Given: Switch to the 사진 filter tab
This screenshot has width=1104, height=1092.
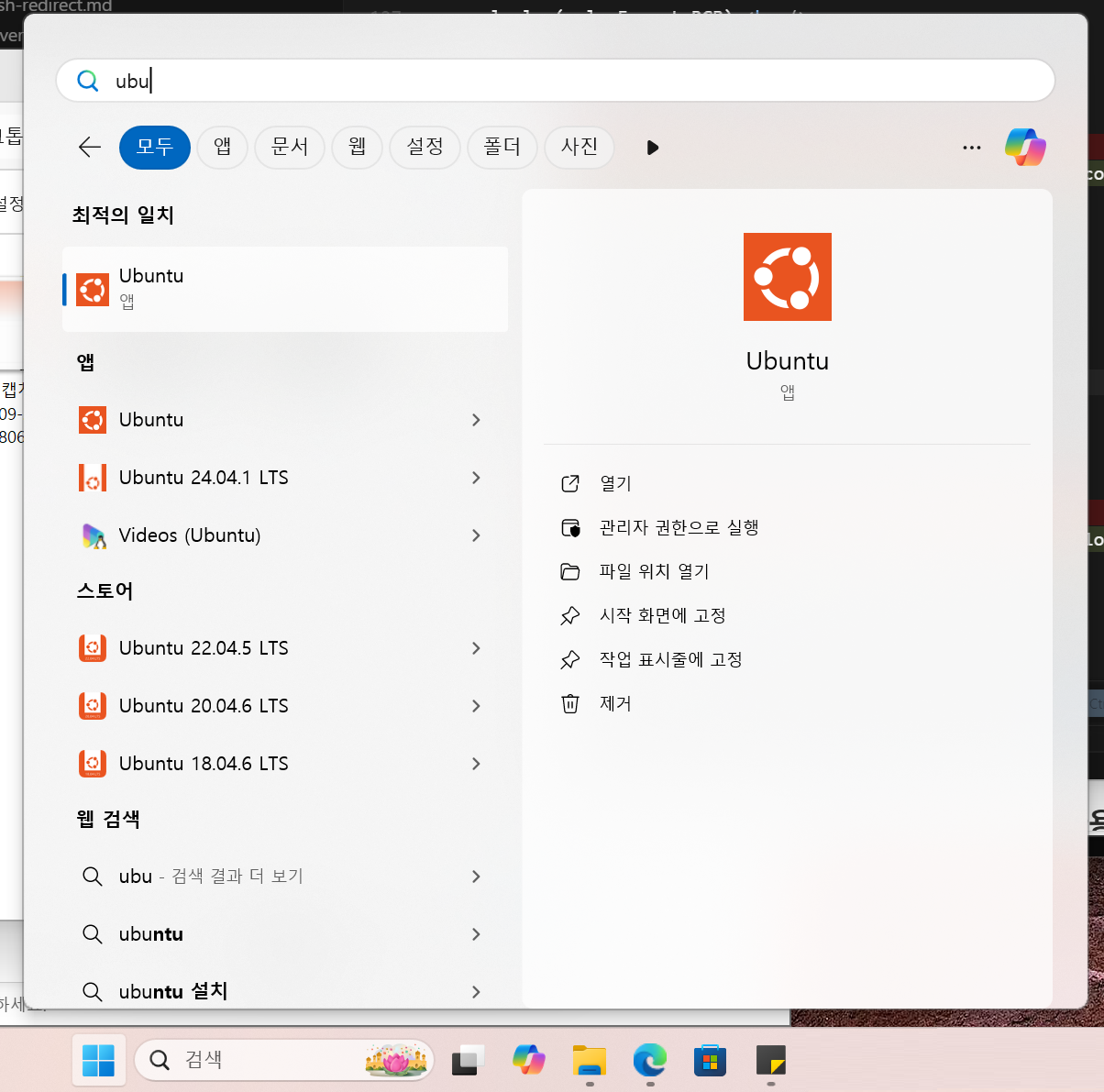Looking at the screenshot, I should (580, 147).
